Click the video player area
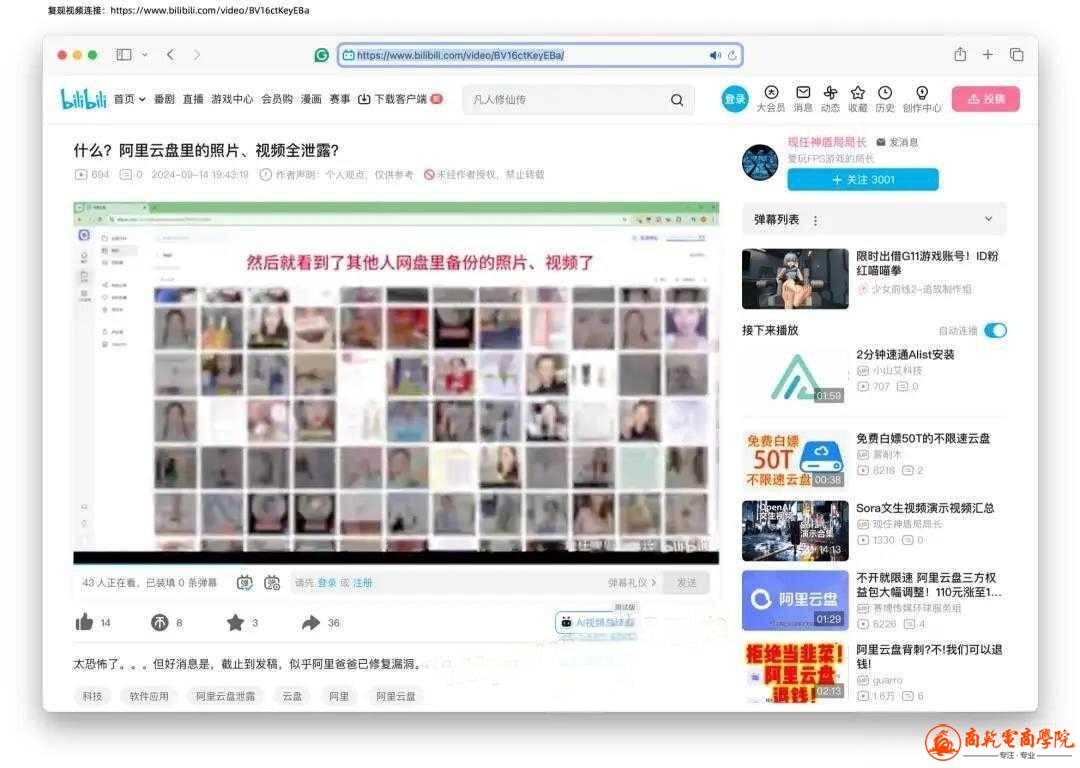This screenshot has width=1080, height=768. pyautogui.click(x=396, y=383)
